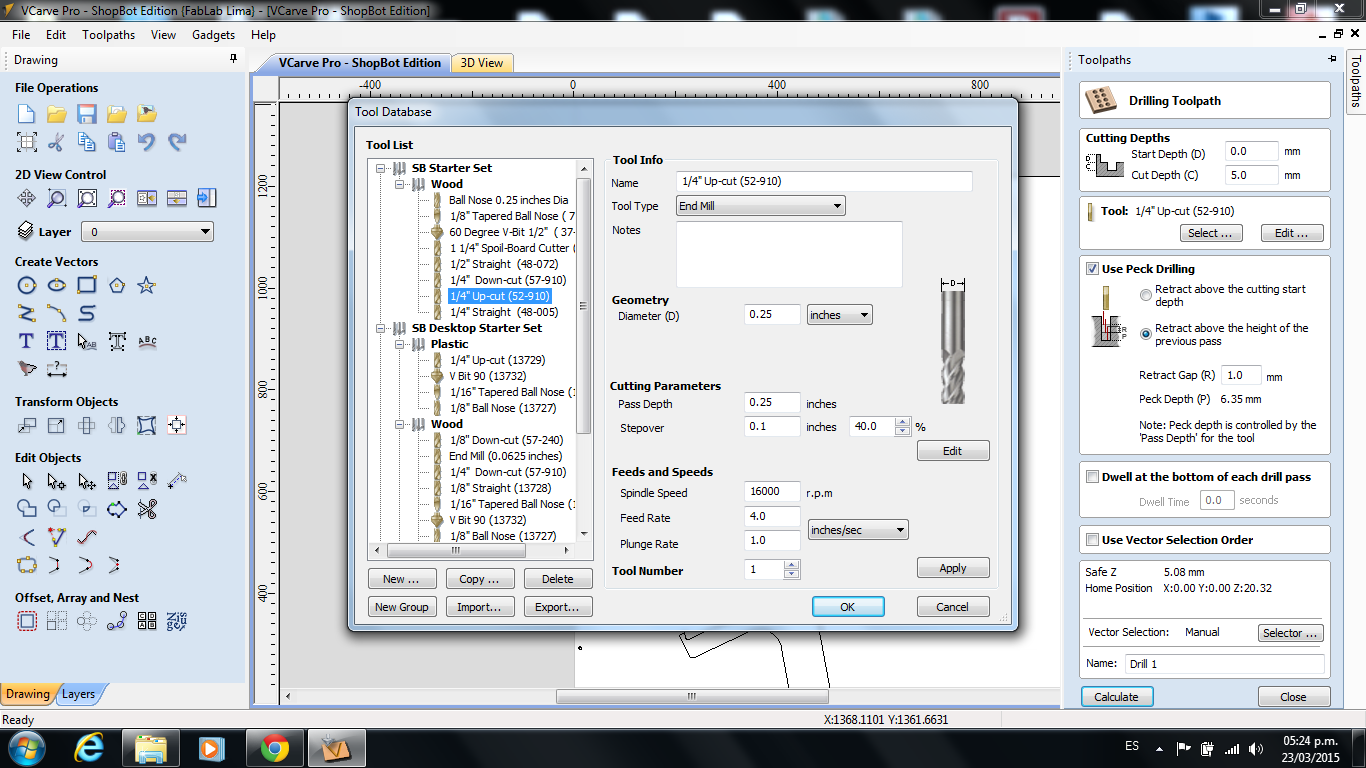Collapse the Plastic tool group
The width and height of the screenshot is (1366, 768).
point(400,344)
